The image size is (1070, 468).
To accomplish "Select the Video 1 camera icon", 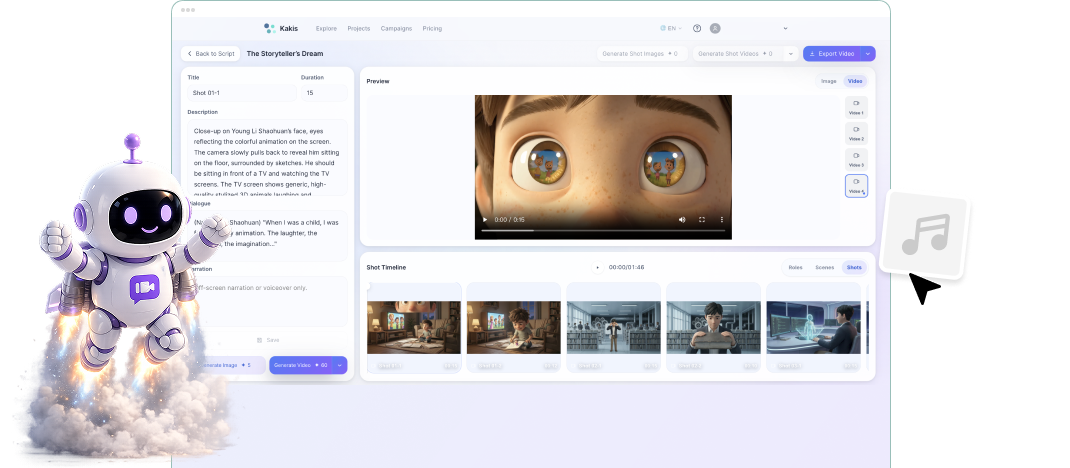I will coord(856,104).
